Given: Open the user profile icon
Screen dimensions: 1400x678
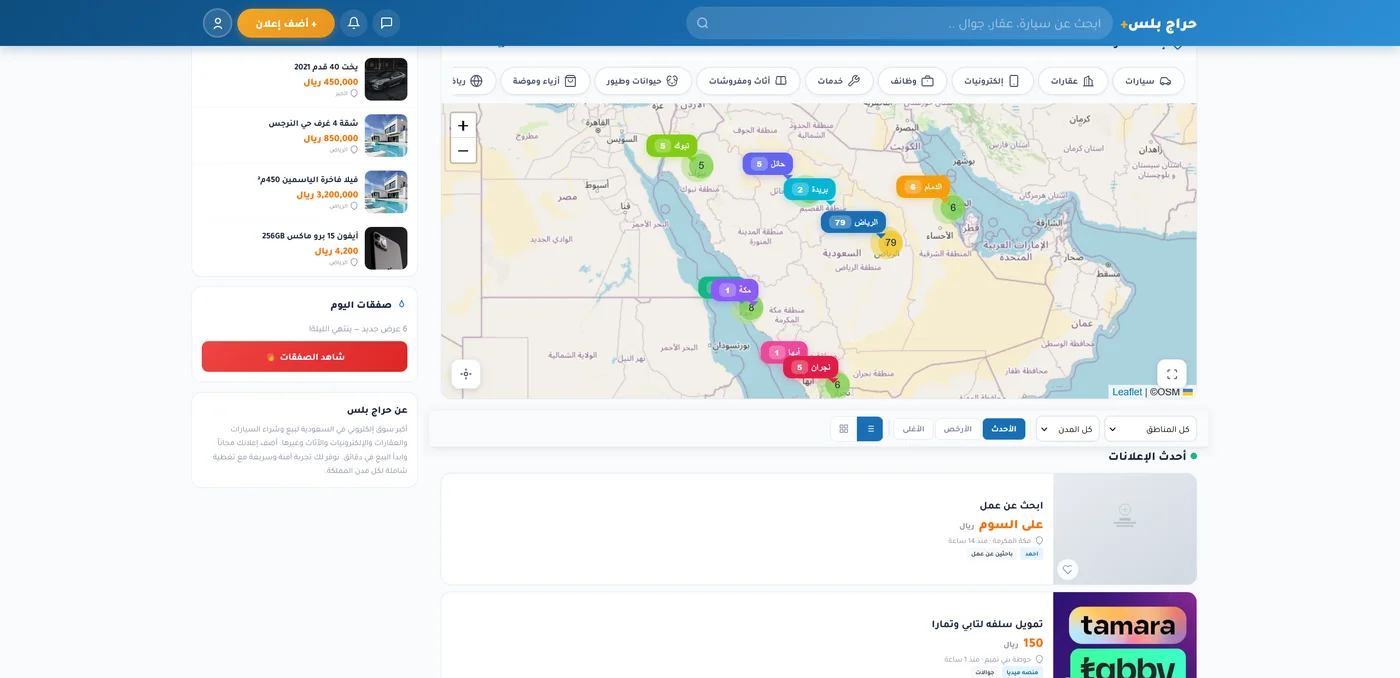Looking at the screenshot, I should (x=217, y=23).
